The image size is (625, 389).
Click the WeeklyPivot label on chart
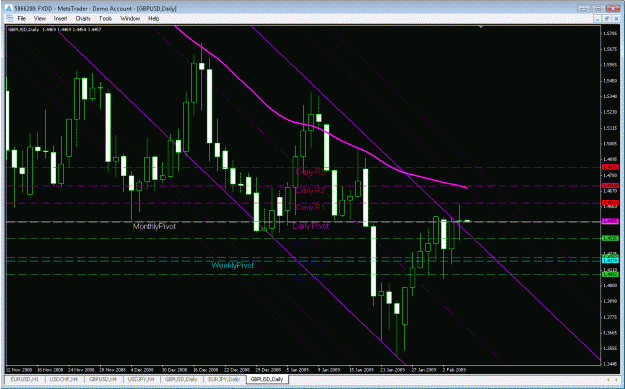pyautogui.click(x=232, y=265)
